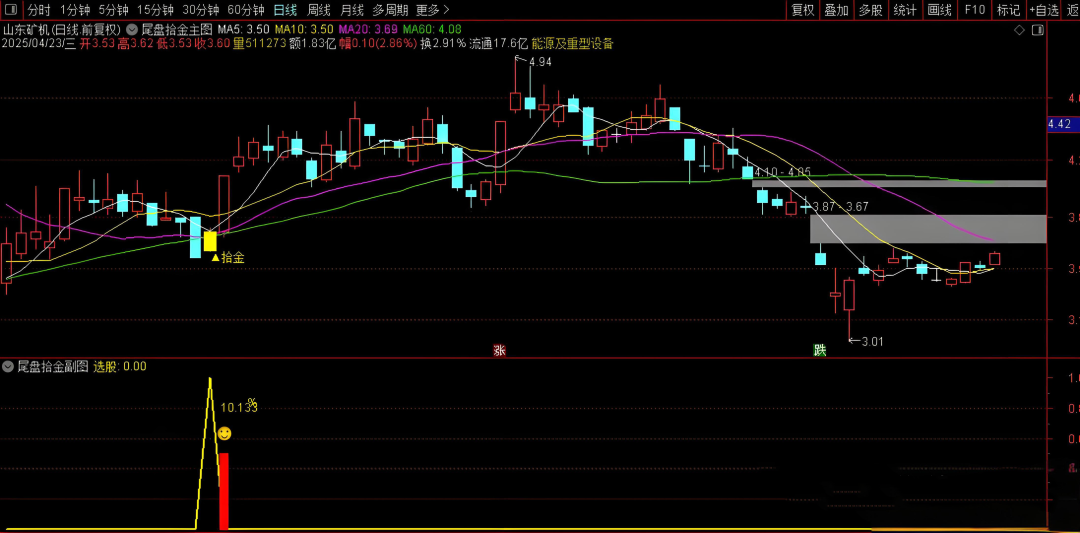Toggle 叠加 overlay comparison
1080x533 pixels.
tap(836, 10)
